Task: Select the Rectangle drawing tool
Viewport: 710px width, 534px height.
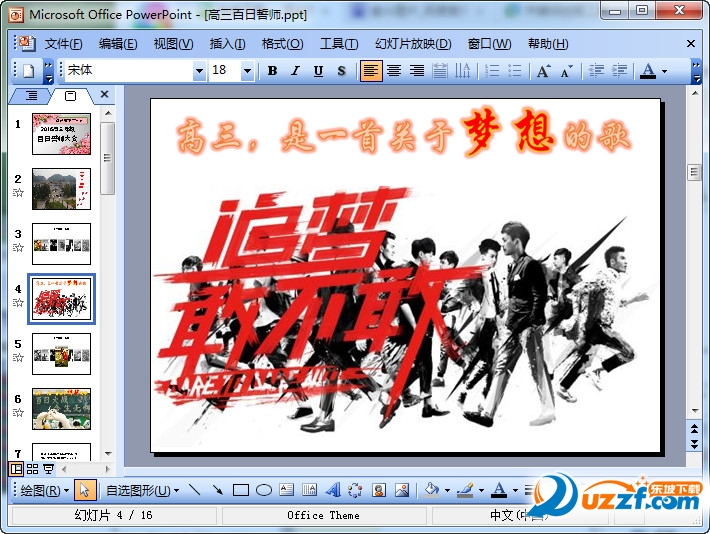Action: click(240, 490)
